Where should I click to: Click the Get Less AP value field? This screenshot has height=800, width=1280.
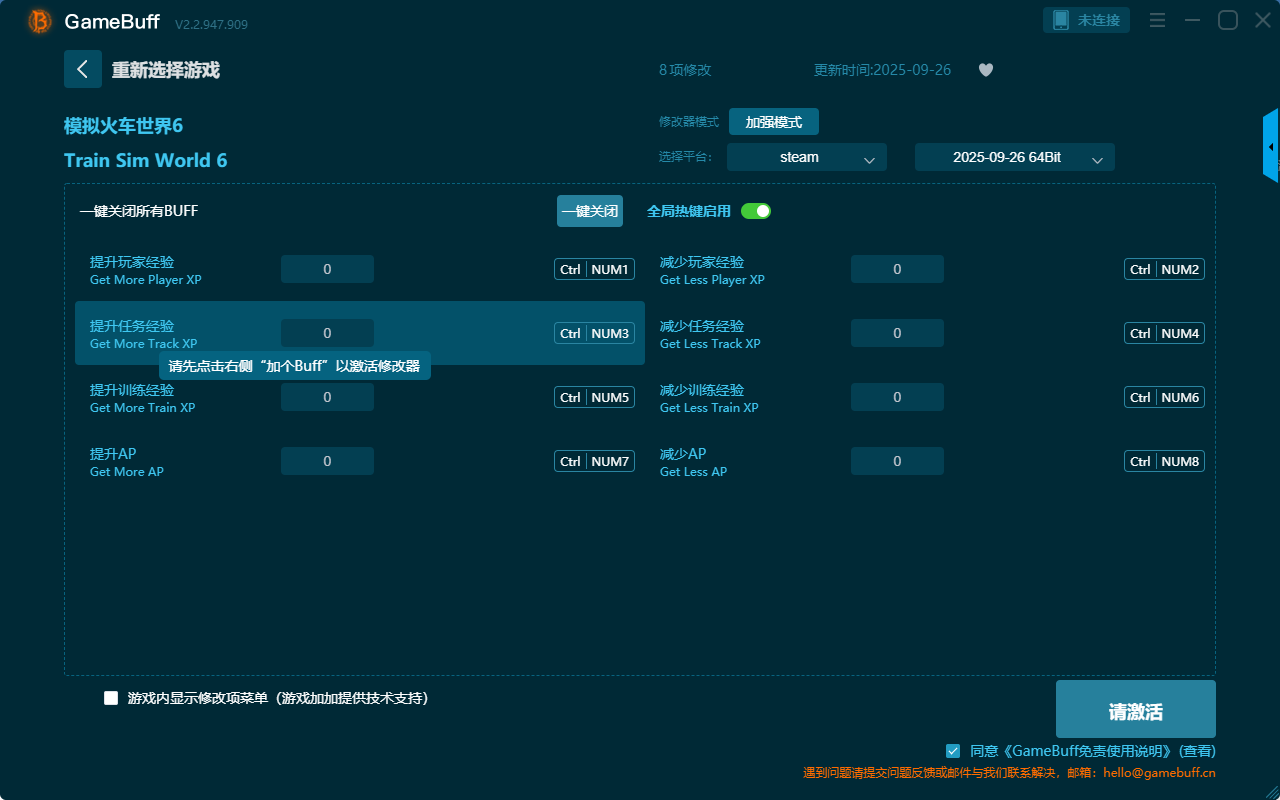897,461
